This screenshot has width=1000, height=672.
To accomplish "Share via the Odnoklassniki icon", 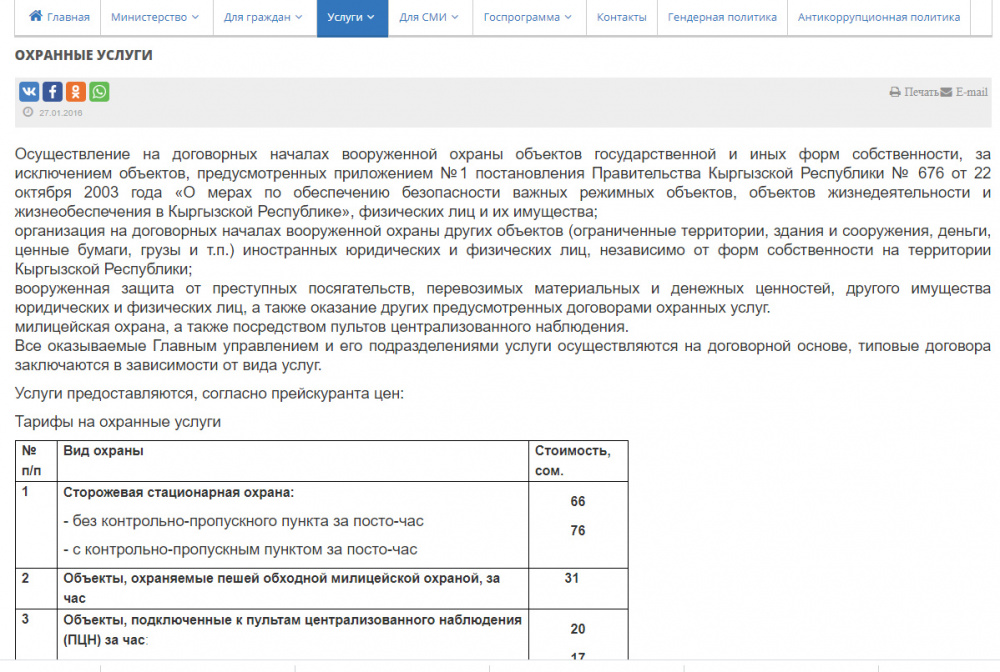I will point(76,92).
